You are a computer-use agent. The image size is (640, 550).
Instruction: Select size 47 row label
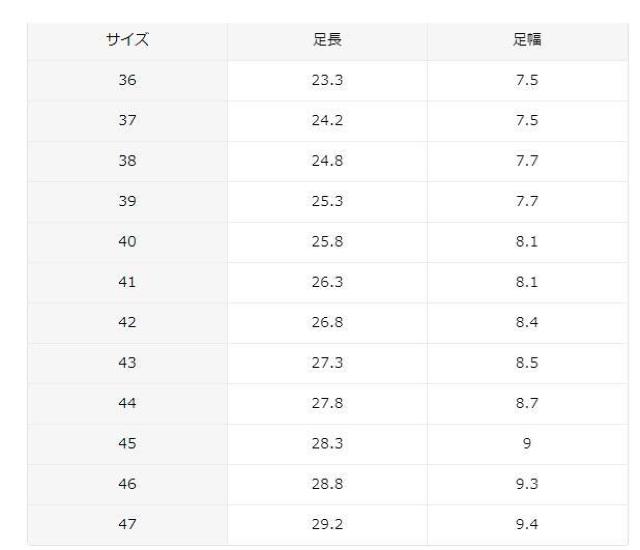coord(127,524)
